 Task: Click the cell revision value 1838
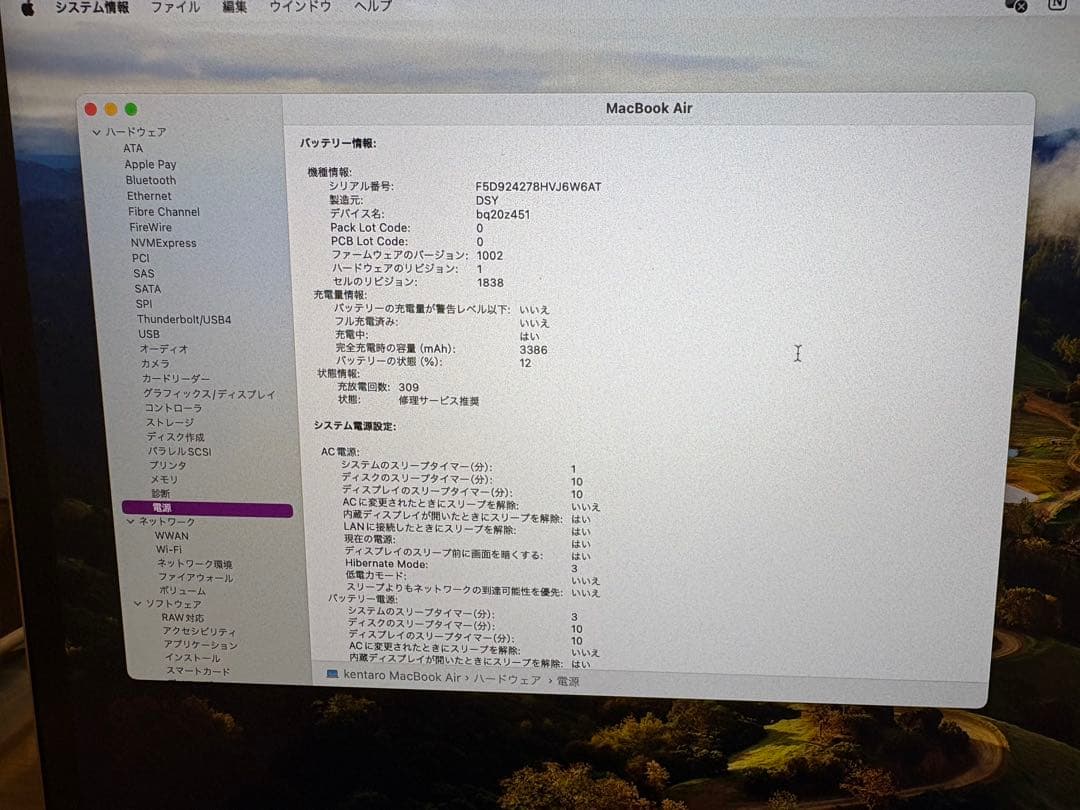pos(490,282)
